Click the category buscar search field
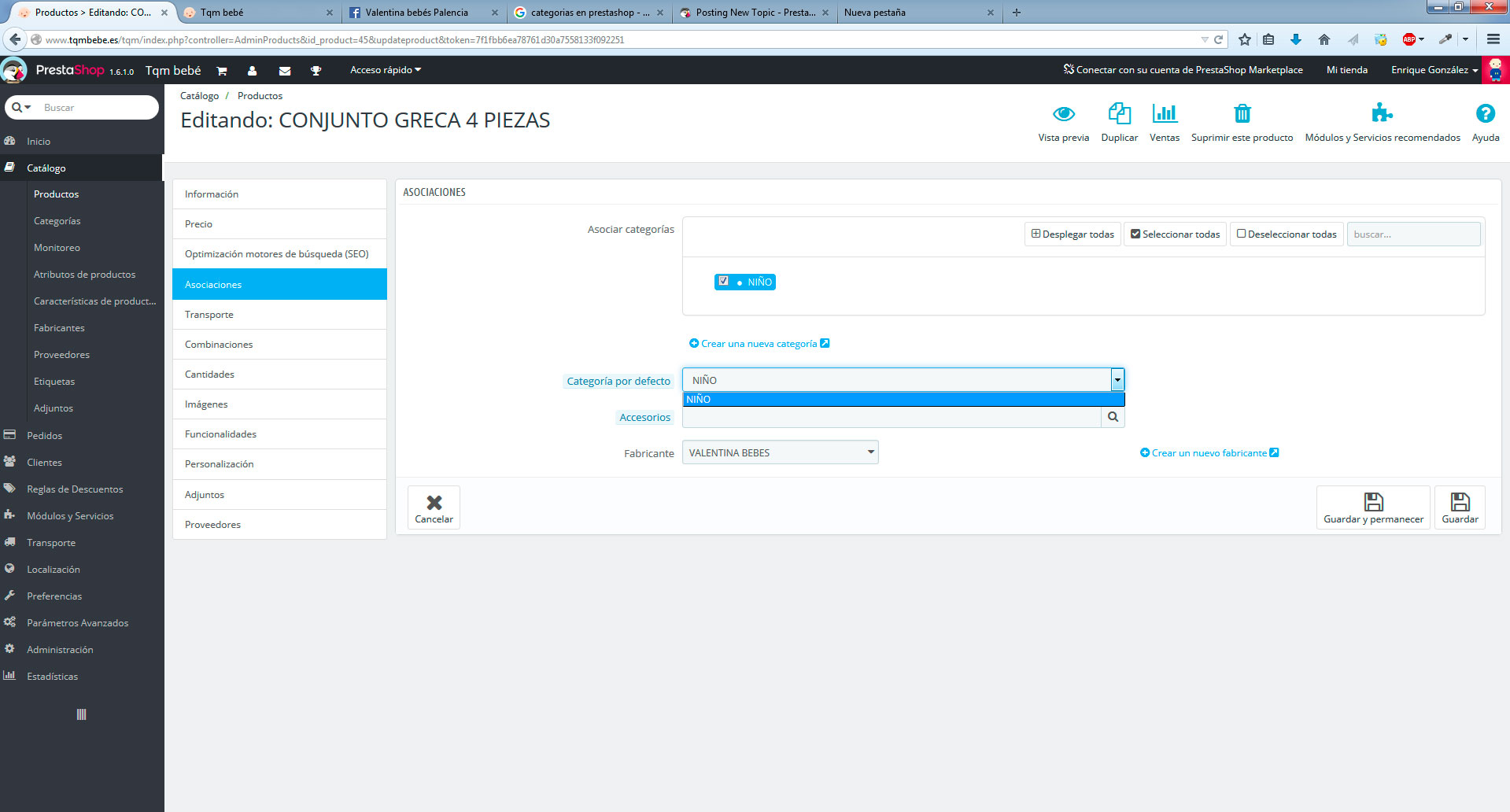This screenshot has width=1510, height=812. coord(1413,234)
